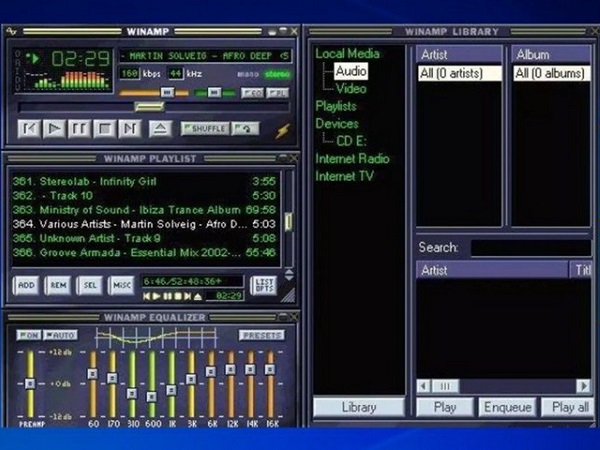Open the playlist MISC menu
This screenshot has width=600, height=450.
[121, 285]
